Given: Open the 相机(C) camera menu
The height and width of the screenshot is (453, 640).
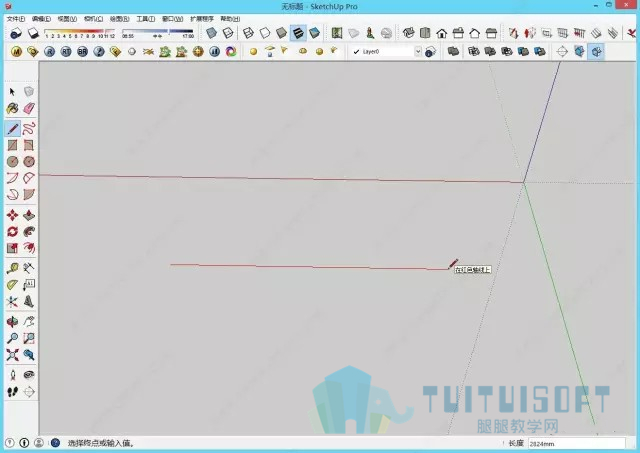Looking at the screenshot, I should 93,19.
